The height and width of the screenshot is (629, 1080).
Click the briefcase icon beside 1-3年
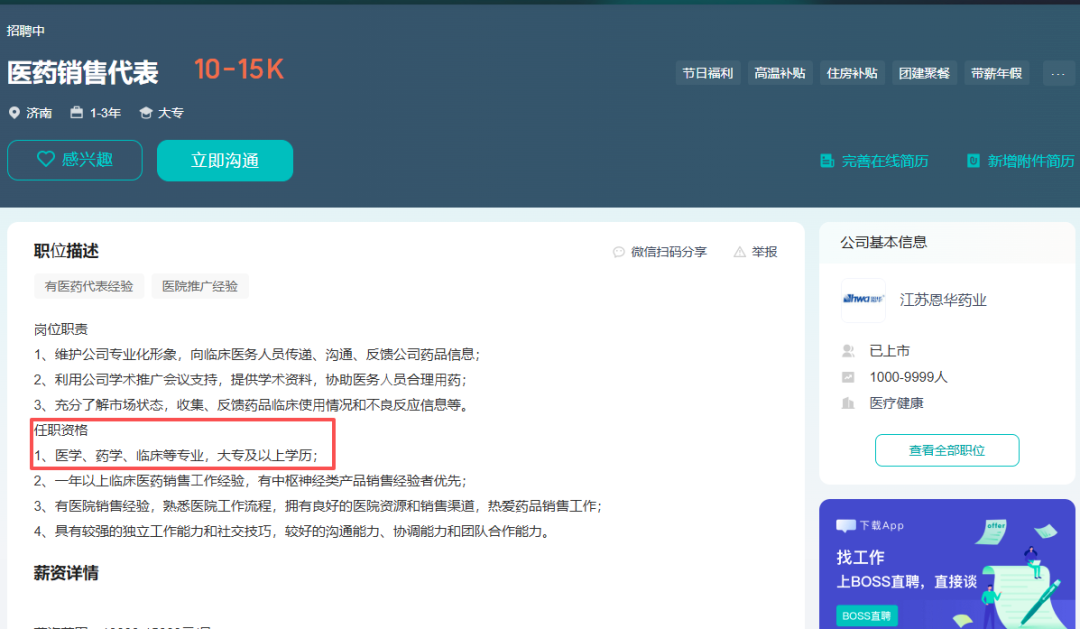tap(76, 112)
